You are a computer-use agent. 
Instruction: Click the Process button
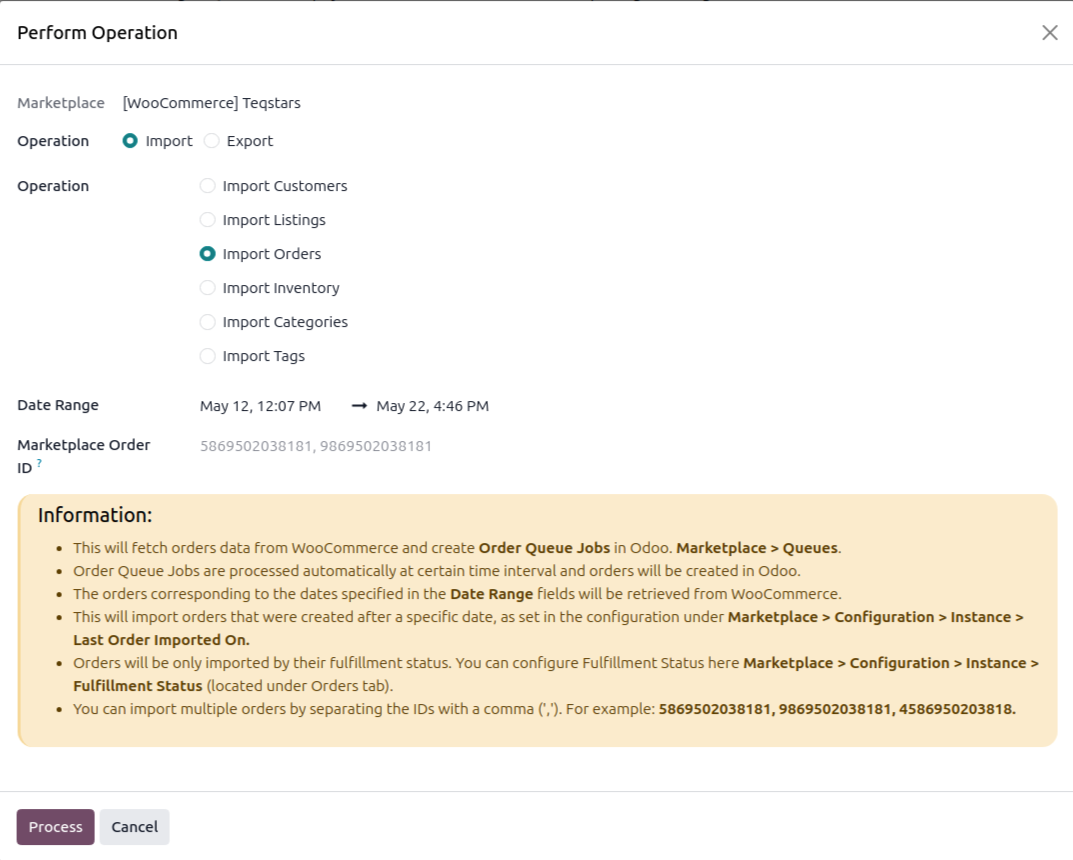[55, 826]
